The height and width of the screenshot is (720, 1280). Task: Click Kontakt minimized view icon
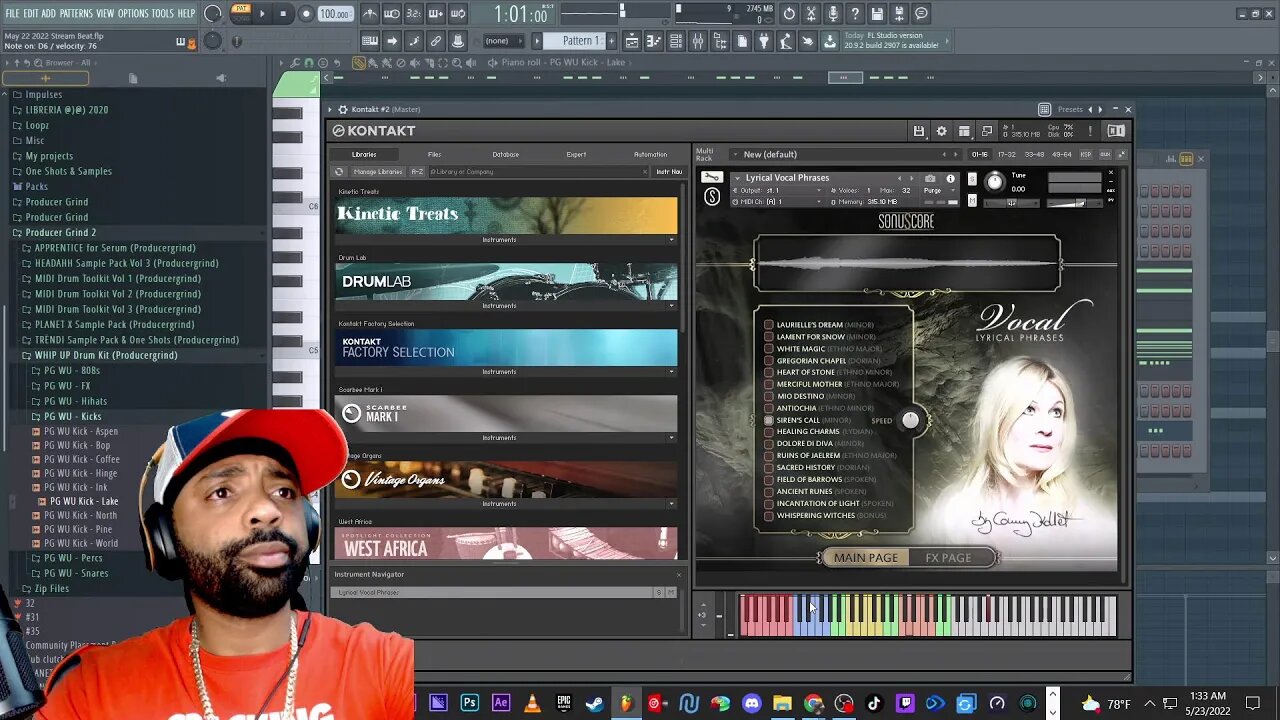[x=987, y=131]
